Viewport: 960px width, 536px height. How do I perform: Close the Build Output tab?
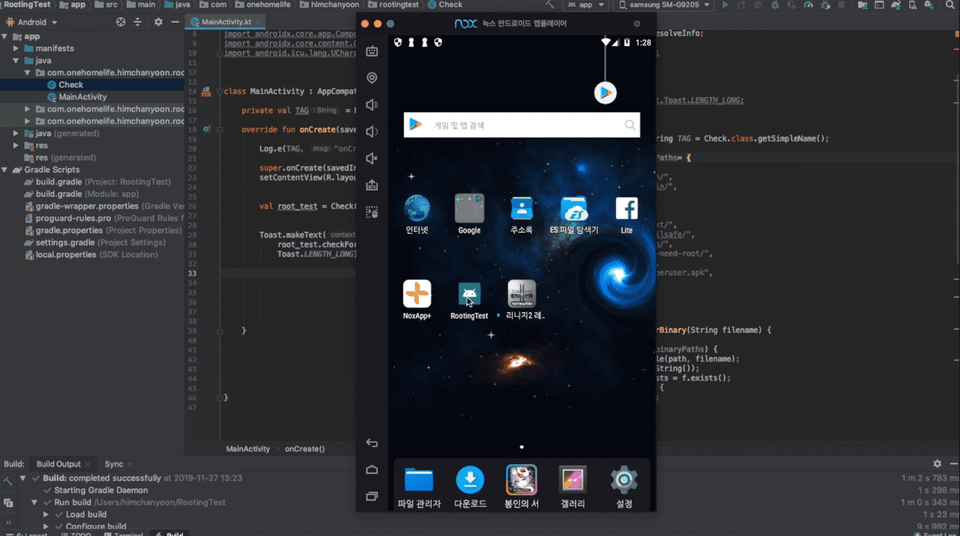[88, 464]
